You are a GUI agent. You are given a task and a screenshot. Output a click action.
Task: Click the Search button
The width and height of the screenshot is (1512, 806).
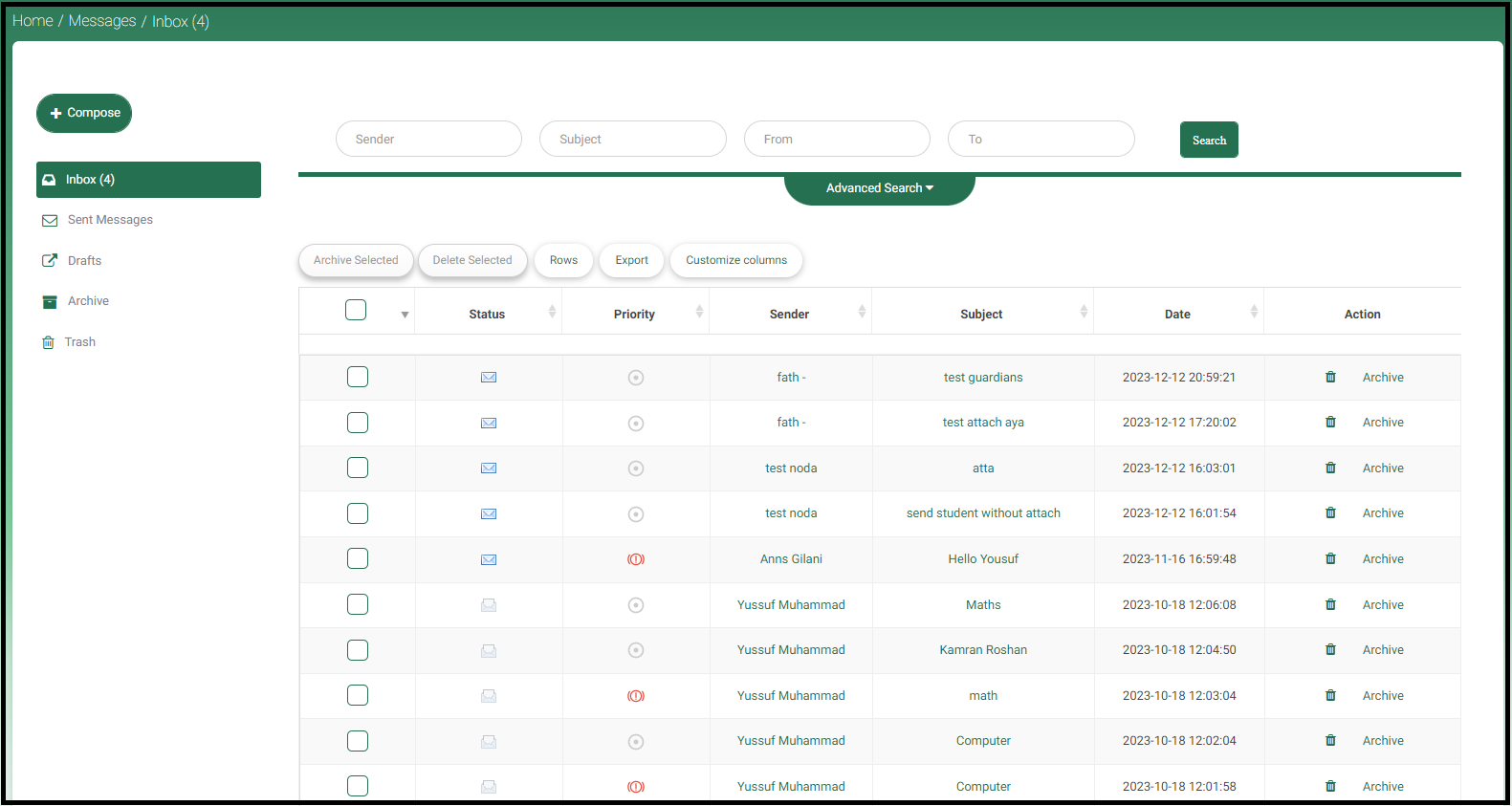pos(1209,140)
